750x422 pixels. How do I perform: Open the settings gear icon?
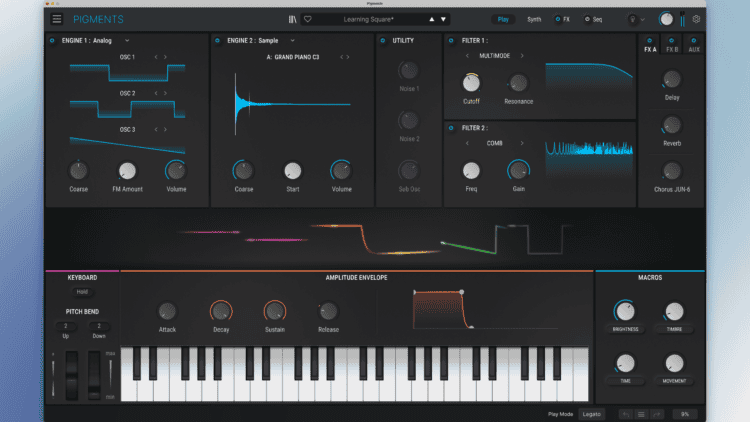coord(696,19)
